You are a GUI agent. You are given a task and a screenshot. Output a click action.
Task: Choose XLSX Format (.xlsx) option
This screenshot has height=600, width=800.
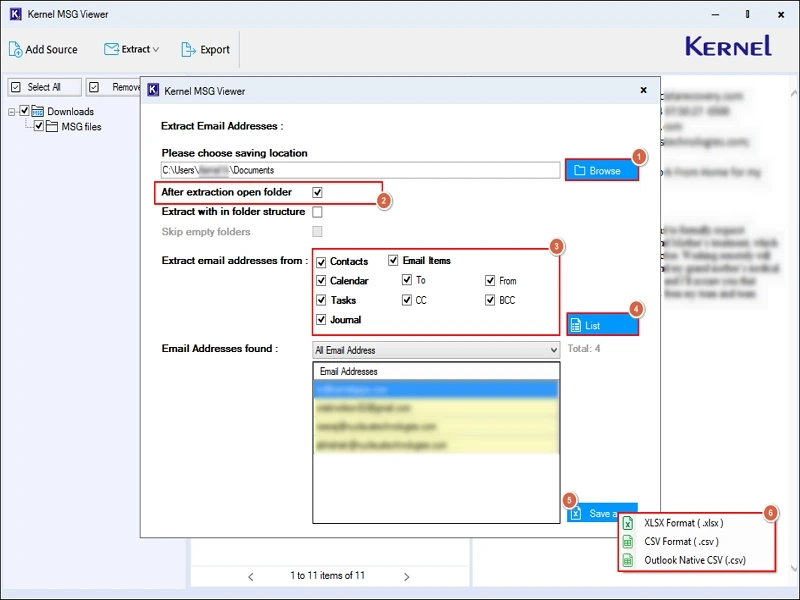pos(683,523)
